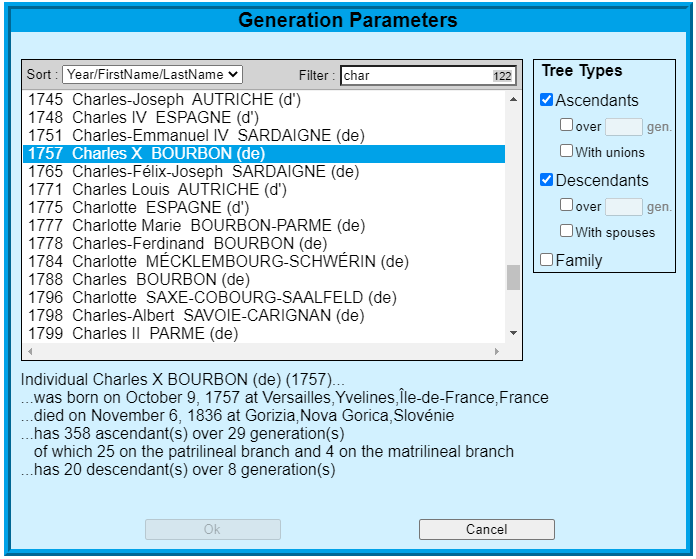Uncheck the Descendants checkbox

546,180
